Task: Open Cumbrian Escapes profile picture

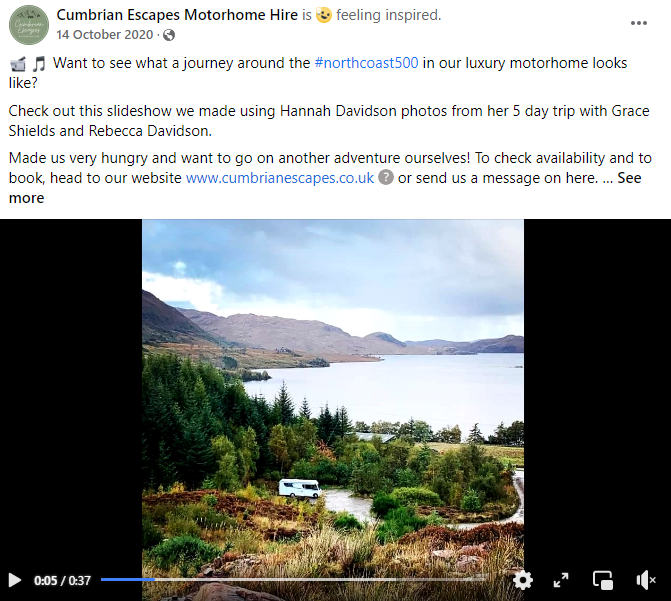Action: [29, 25]
